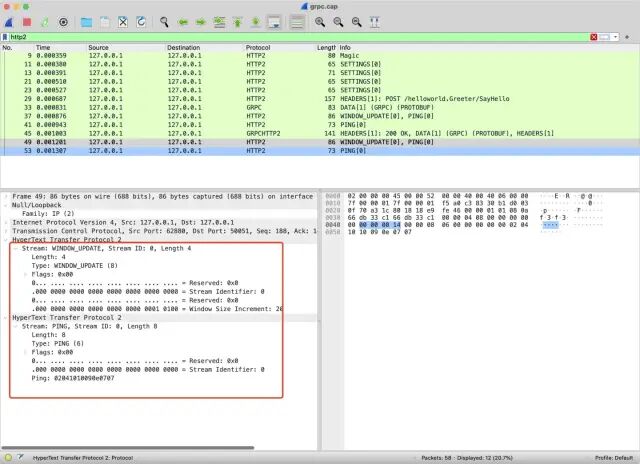Select packet 33 GRPC DATA row

point(320,107)
